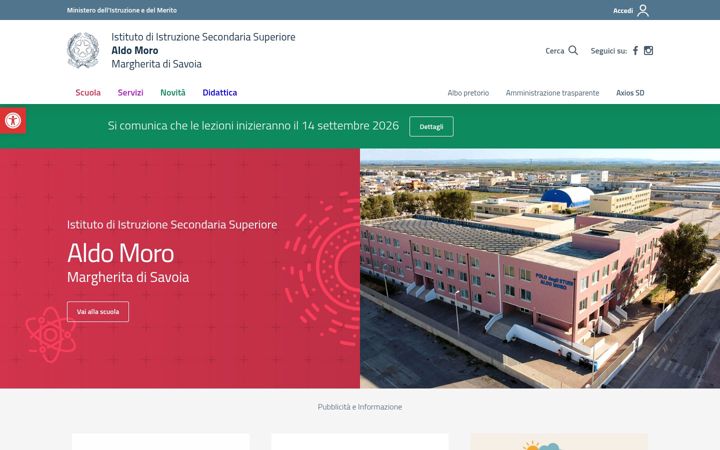Click the Vai alla scuola button
The image size is (720, 450).
coord(98,311)
